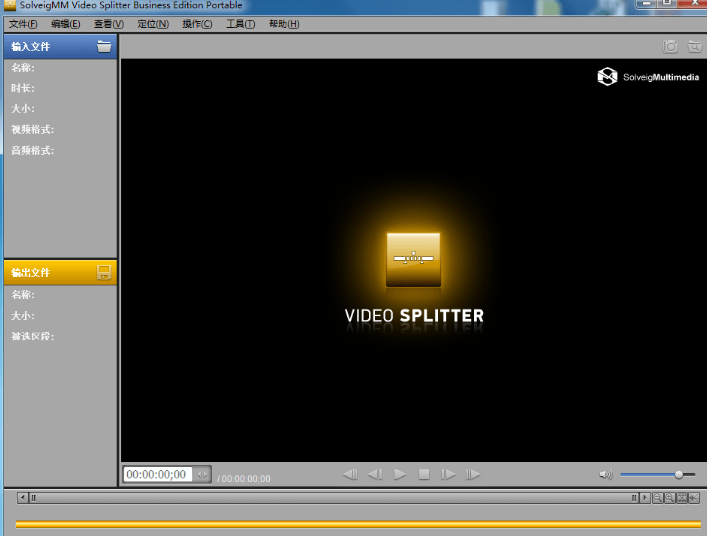Click the arrows beside the time field

(x=202, y=475)
